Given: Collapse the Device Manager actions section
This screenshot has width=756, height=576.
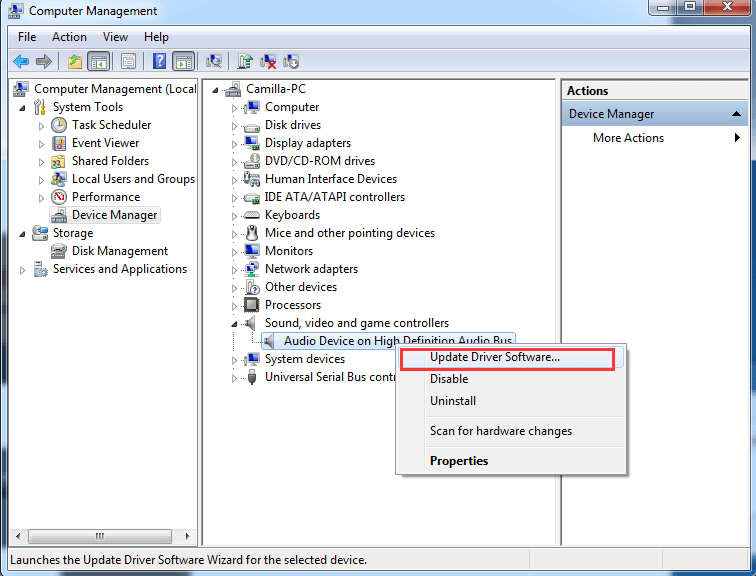Looking at the screenshot, I should pyautogui.click(x=737, y=114).
